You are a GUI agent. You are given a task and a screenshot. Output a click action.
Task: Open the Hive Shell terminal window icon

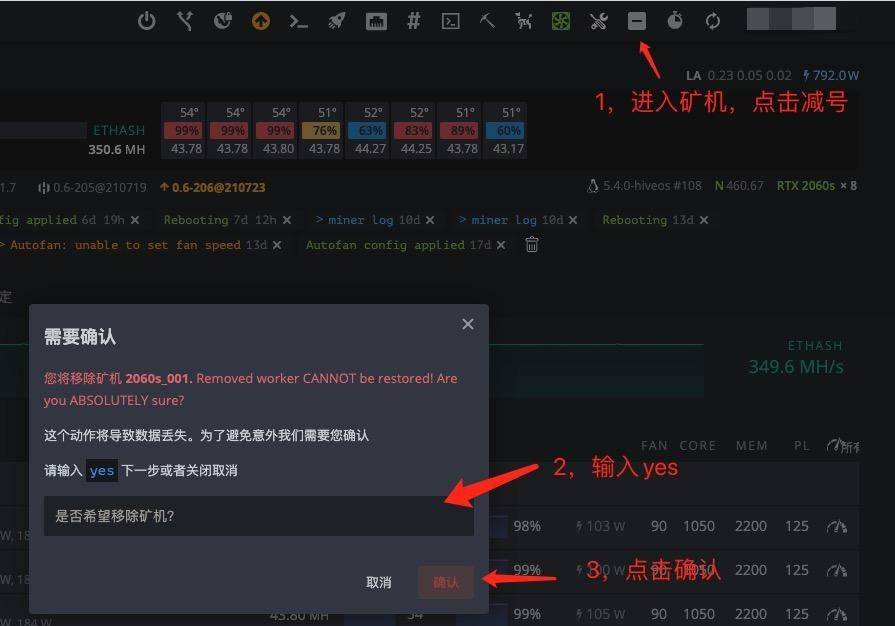(x=451, y=21)
